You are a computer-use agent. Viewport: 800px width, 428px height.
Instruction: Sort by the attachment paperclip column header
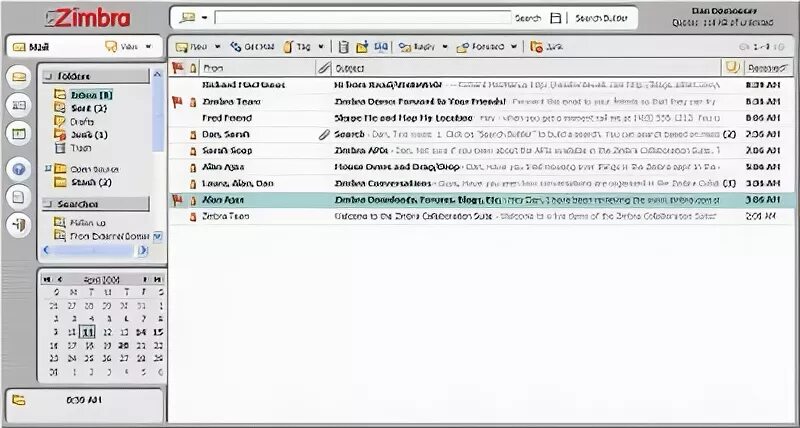pyautogui.click(x=323, y=68)
